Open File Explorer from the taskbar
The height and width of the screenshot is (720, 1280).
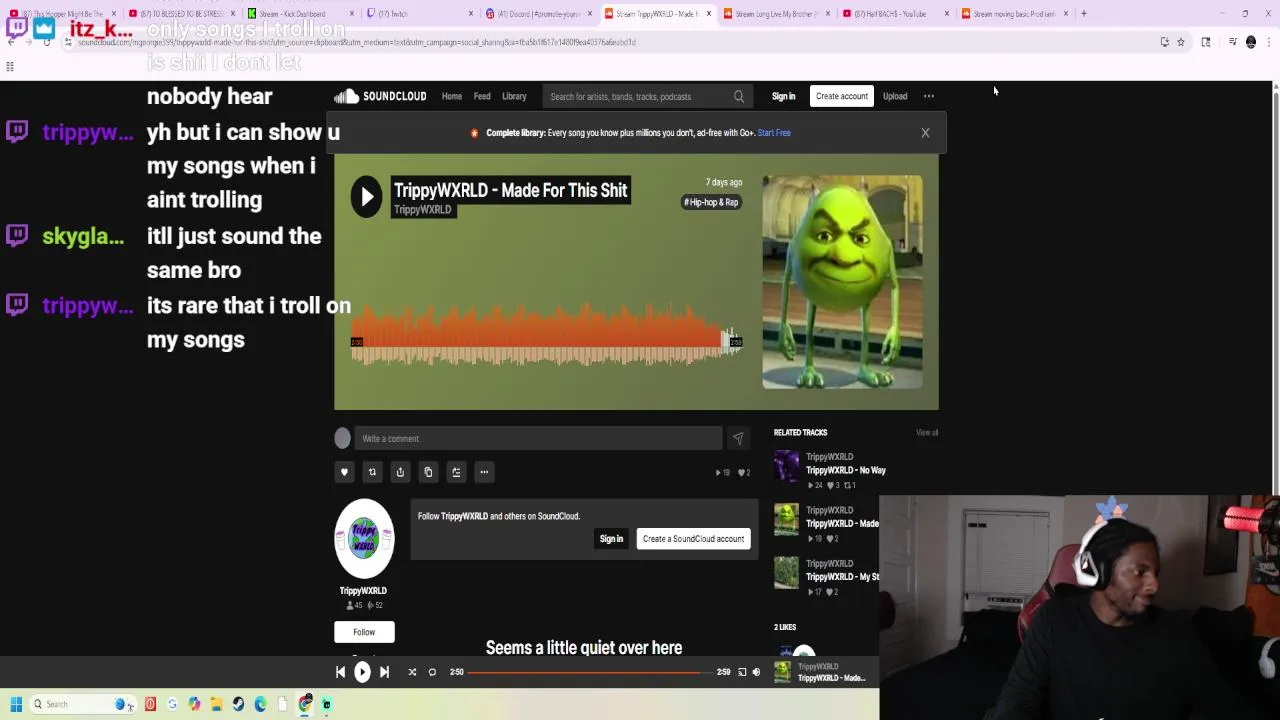coord(216,704)
